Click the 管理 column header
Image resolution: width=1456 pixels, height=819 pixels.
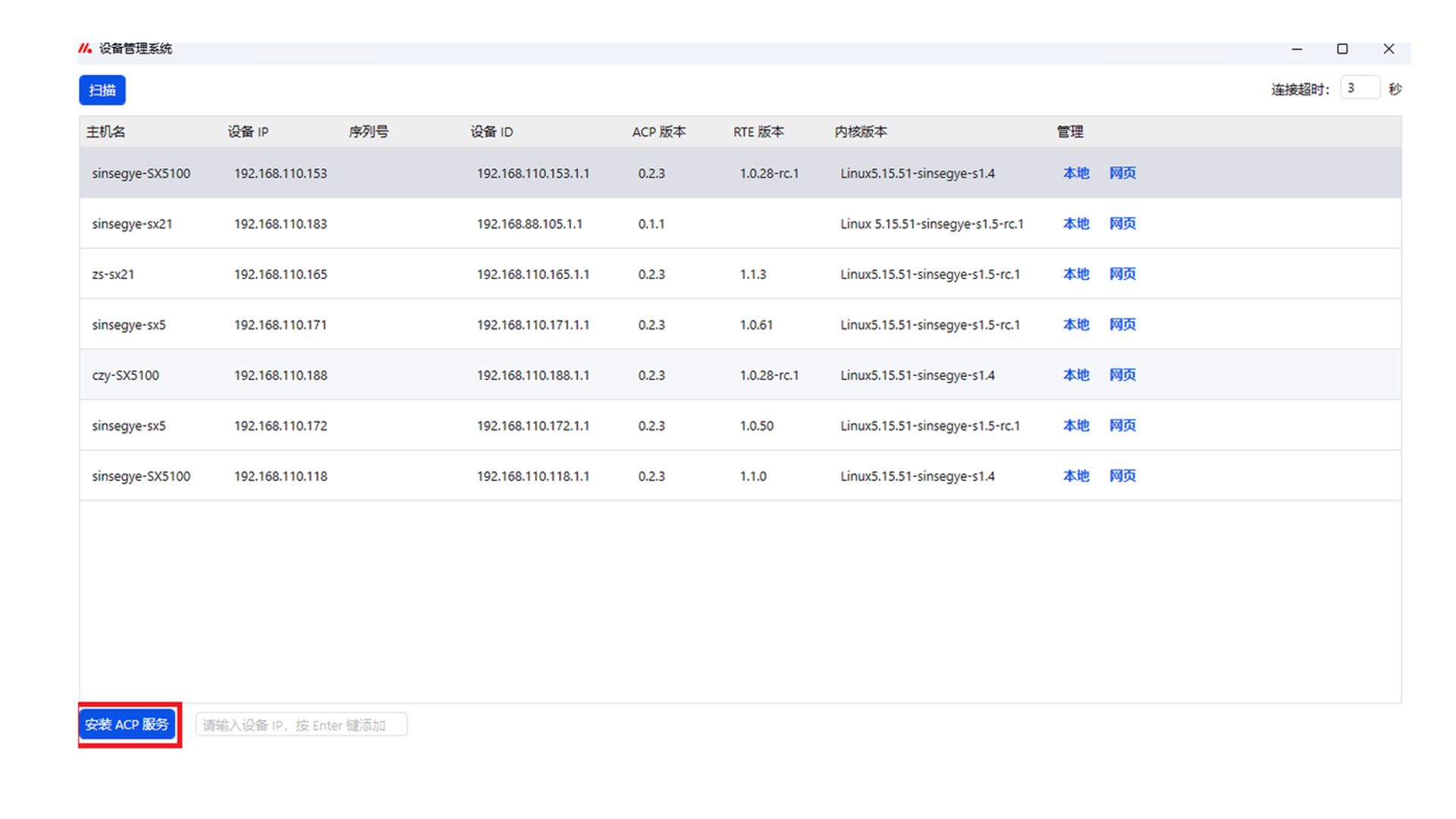pyautogui.click(x=1070, y=132)
